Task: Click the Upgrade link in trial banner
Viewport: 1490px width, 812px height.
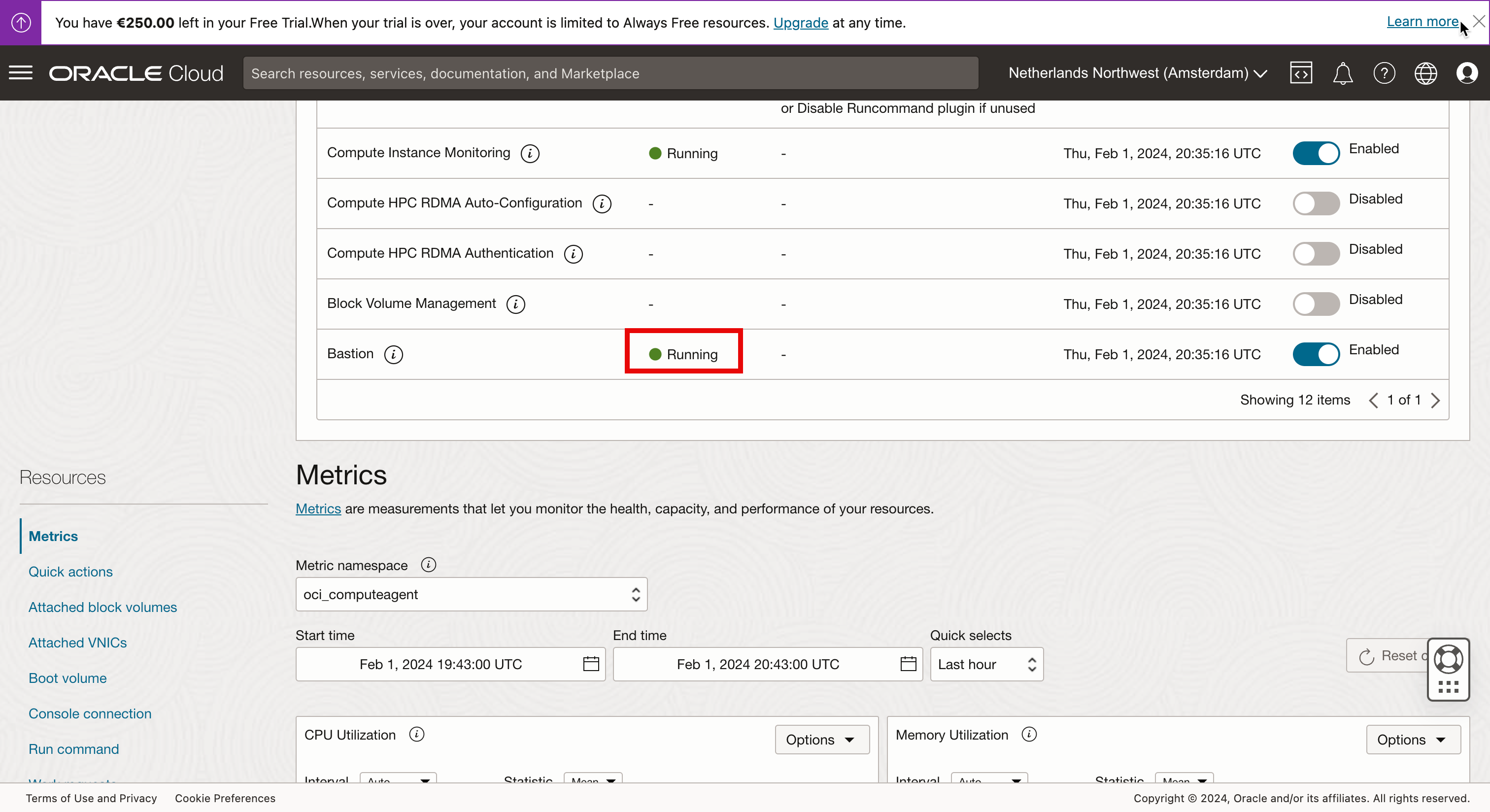Action: (801, 23)
